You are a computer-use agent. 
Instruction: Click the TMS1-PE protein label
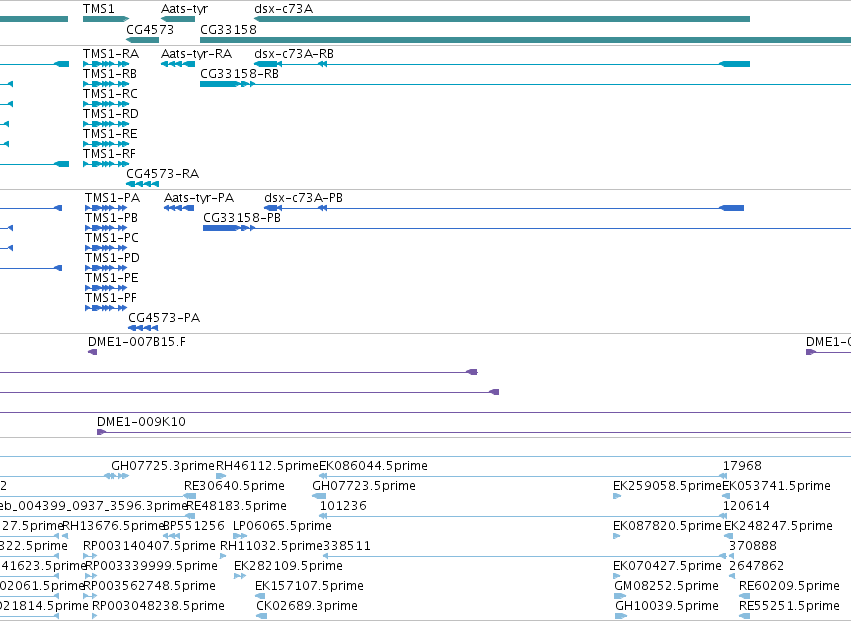[x=111, y=278]
